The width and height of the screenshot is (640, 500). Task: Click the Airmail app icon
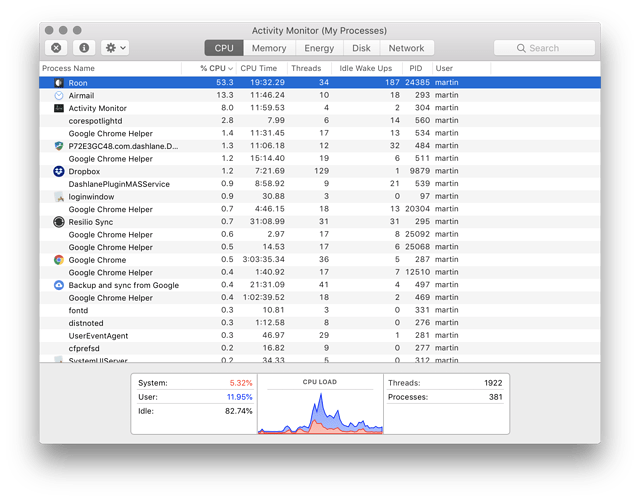coord(59,96)
